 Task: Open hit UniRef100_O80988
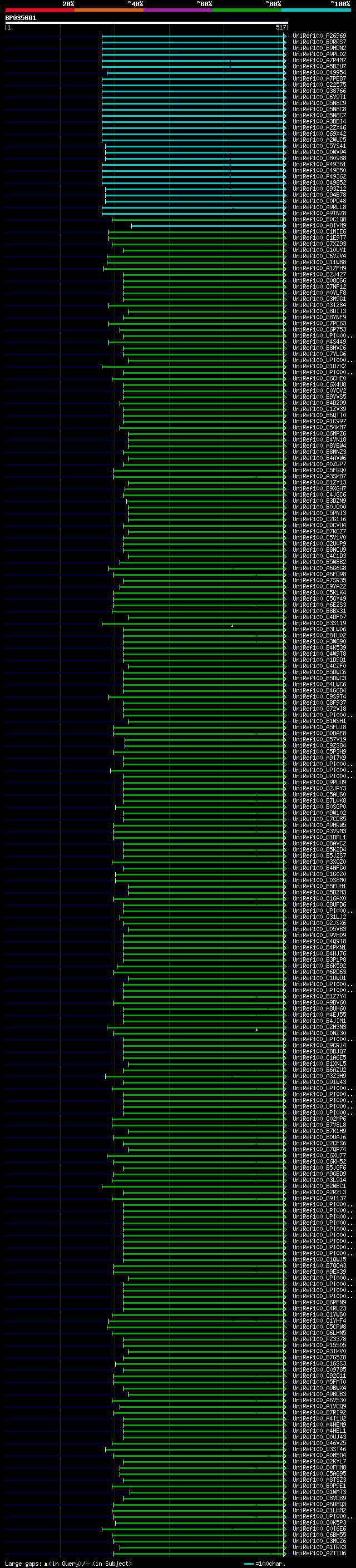coord(319,159)
